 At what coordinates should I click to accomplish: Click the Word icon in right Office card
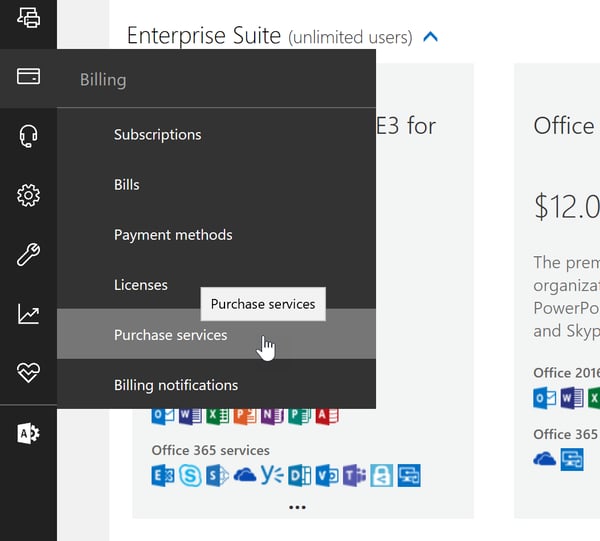572,398
